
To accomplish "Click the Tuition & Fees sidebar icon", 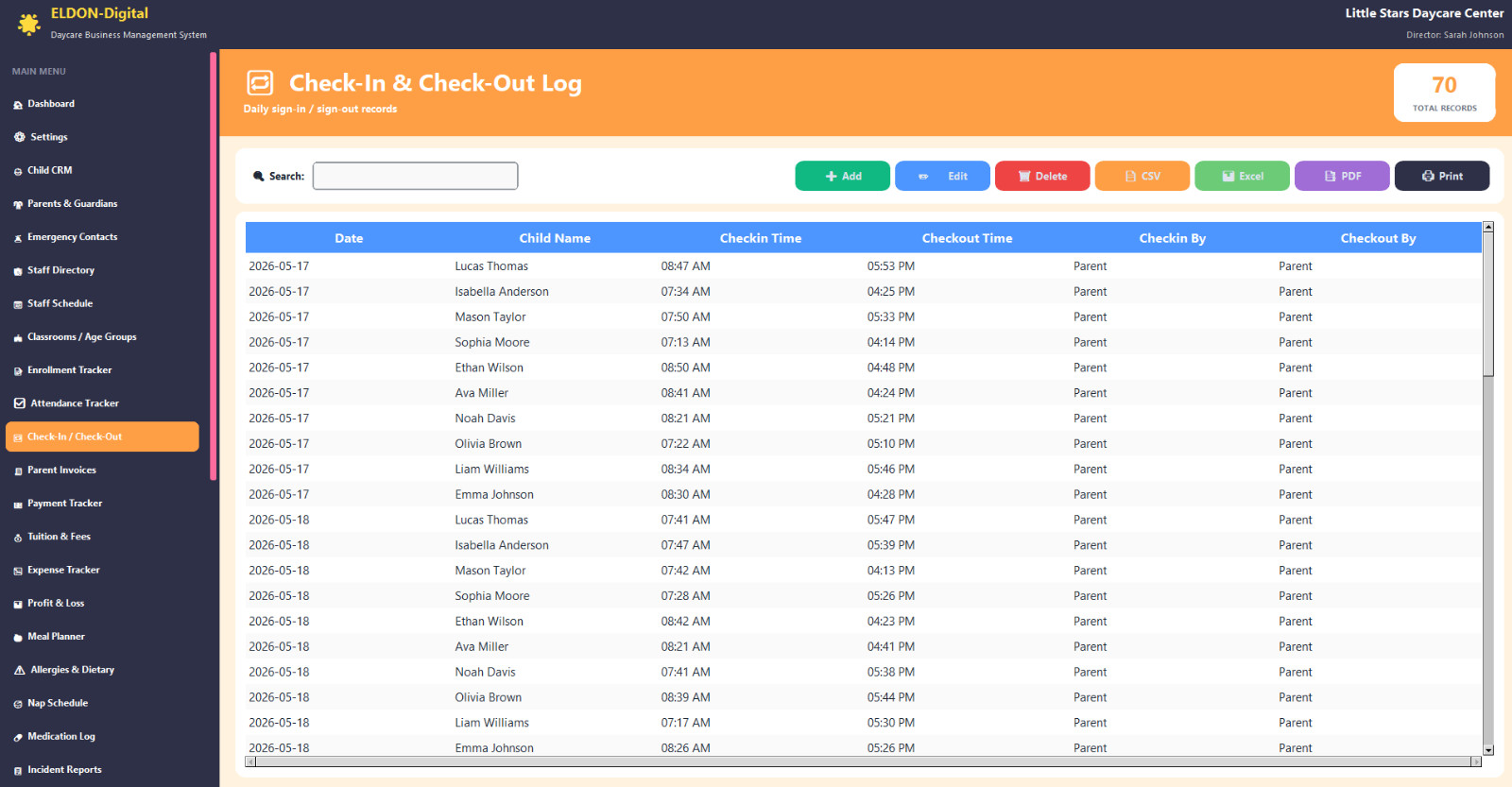I will 18,538.
